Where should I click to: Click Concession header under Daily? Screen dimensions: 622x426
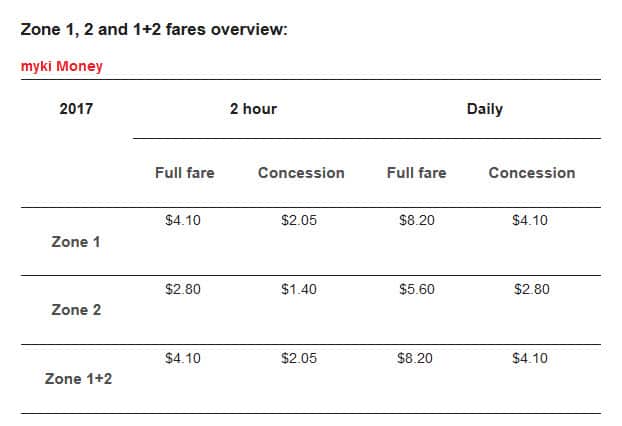coord(532,173)
